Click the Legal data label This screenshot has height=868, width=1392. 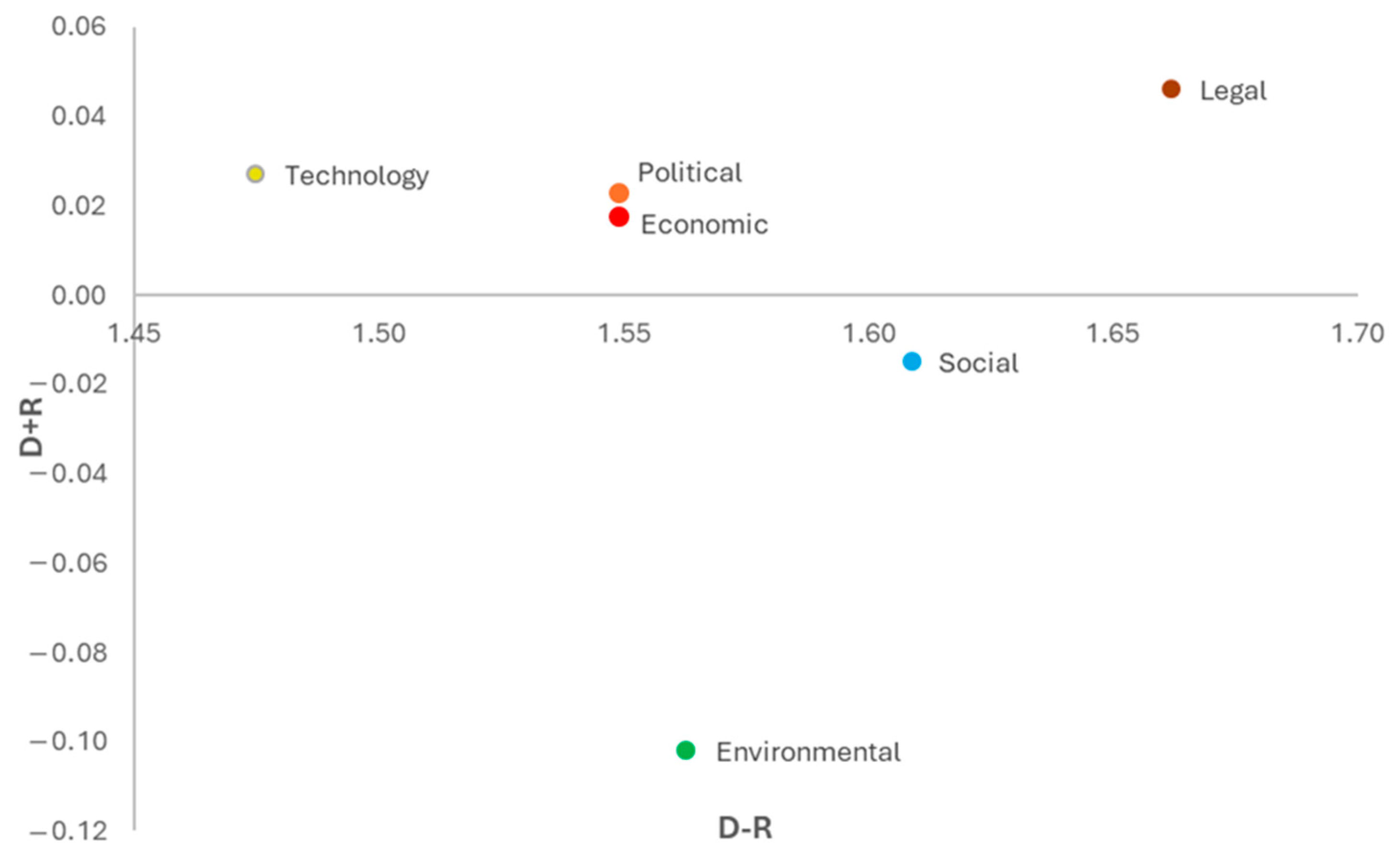pyautogui.click(x=1233, y=91)
